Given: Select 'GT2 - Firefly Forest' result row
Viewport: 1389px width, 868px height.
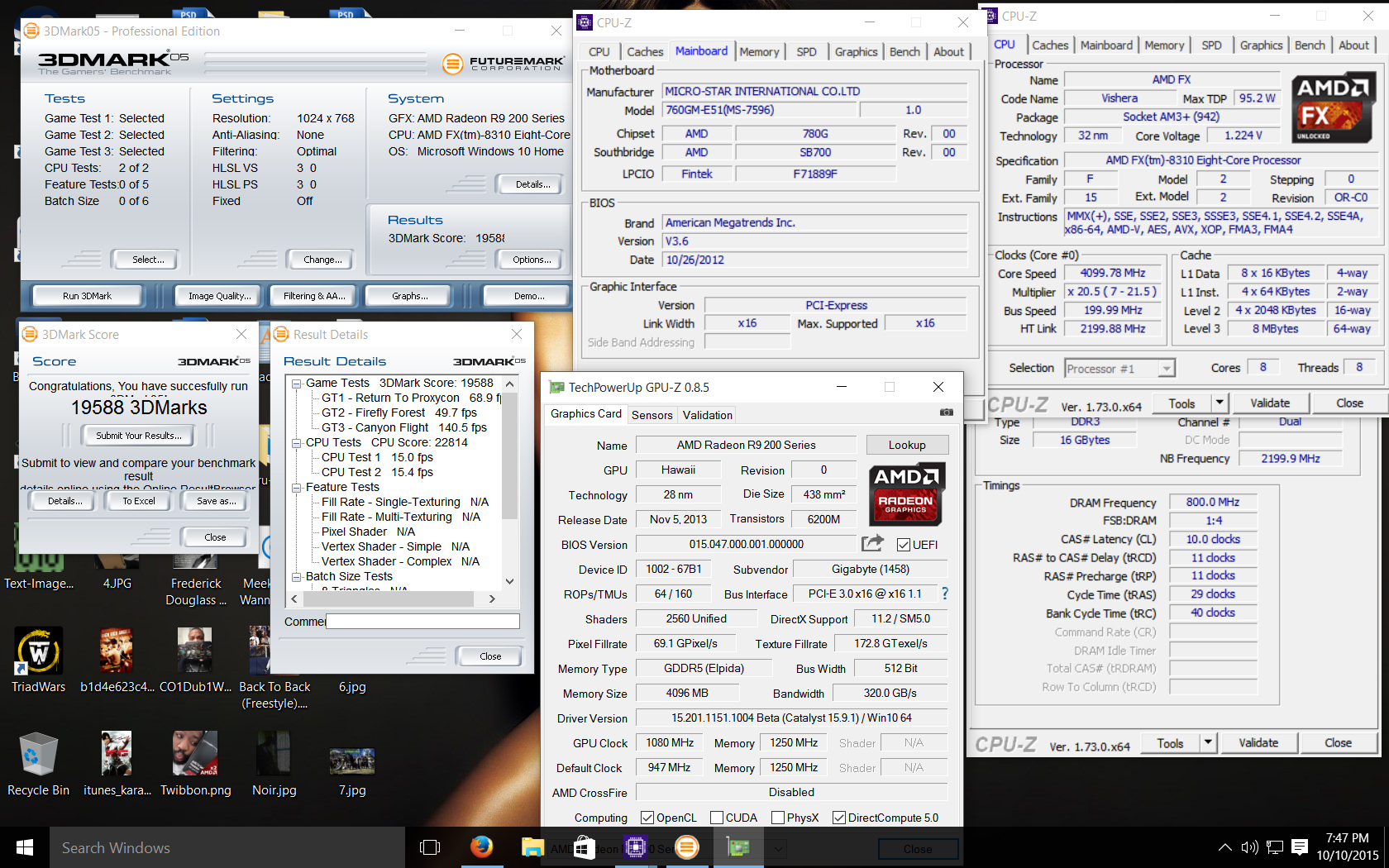Looking at the screenshot, I should pos(399,413).
